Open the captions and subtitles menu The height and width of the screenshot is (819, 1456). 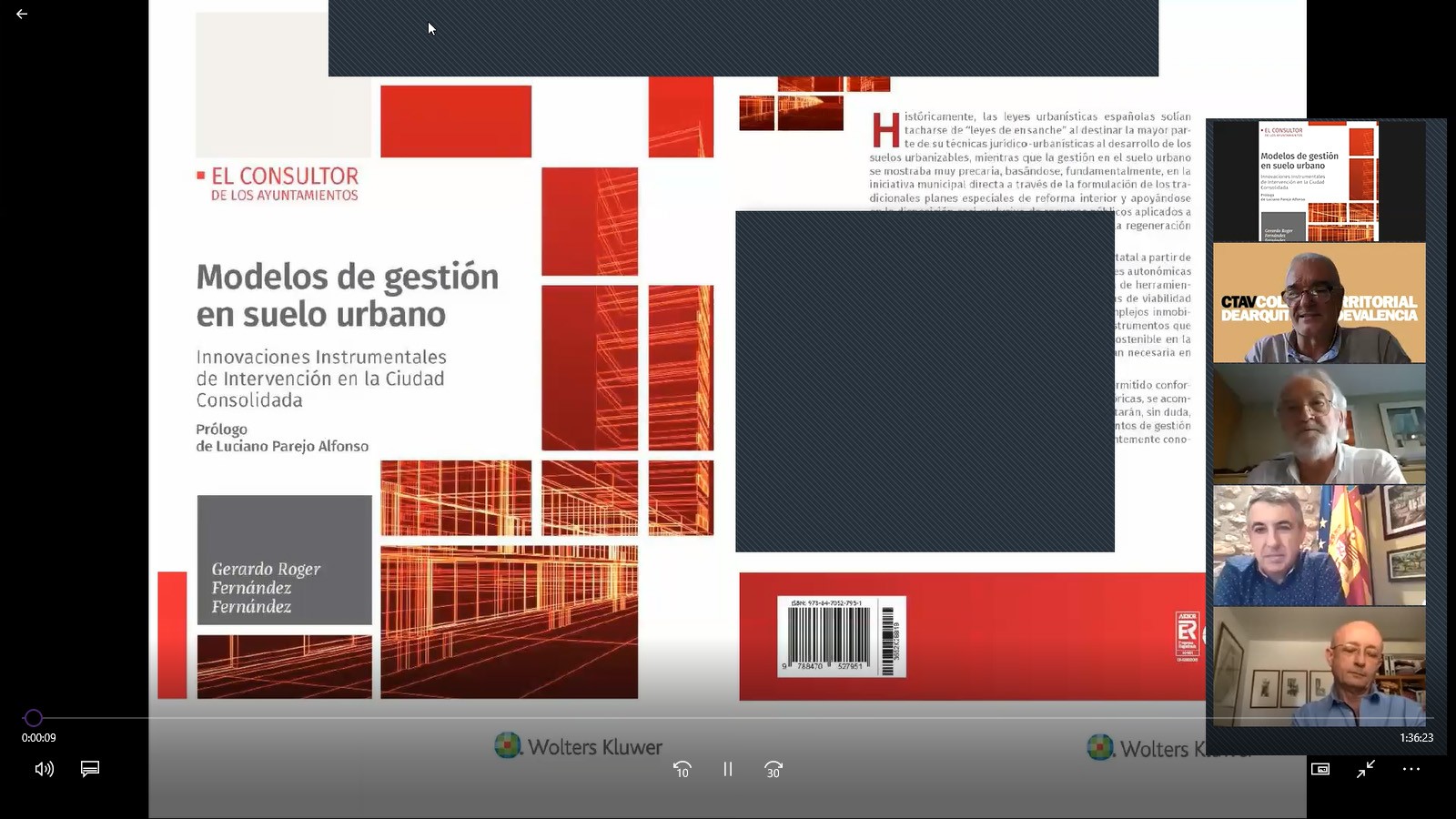[x=90, y=769]
